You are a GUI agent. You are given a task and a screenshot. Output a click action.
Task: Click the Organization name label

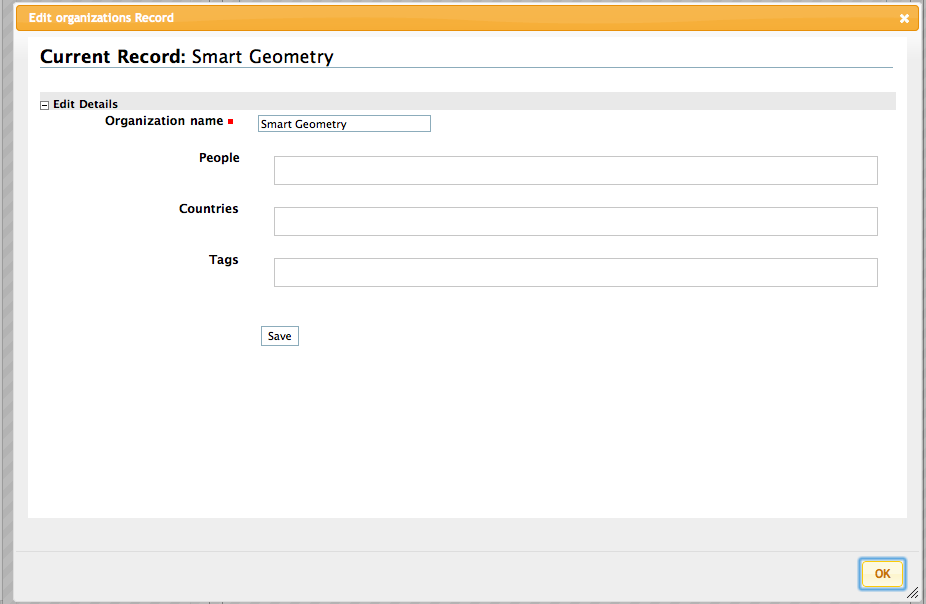point(164,120)
